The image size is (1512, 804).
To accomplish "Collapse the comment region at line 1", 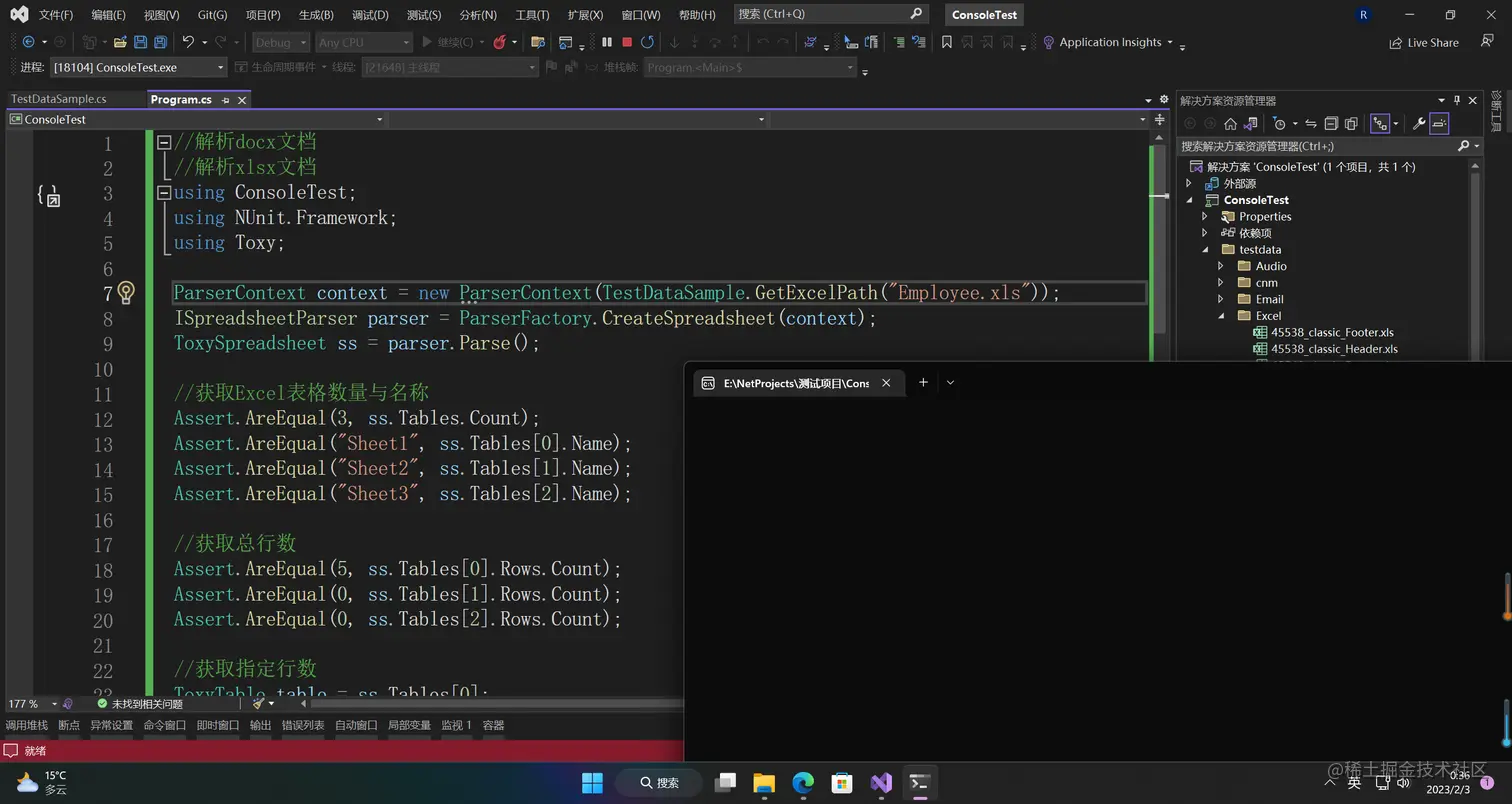I will 164,142.
